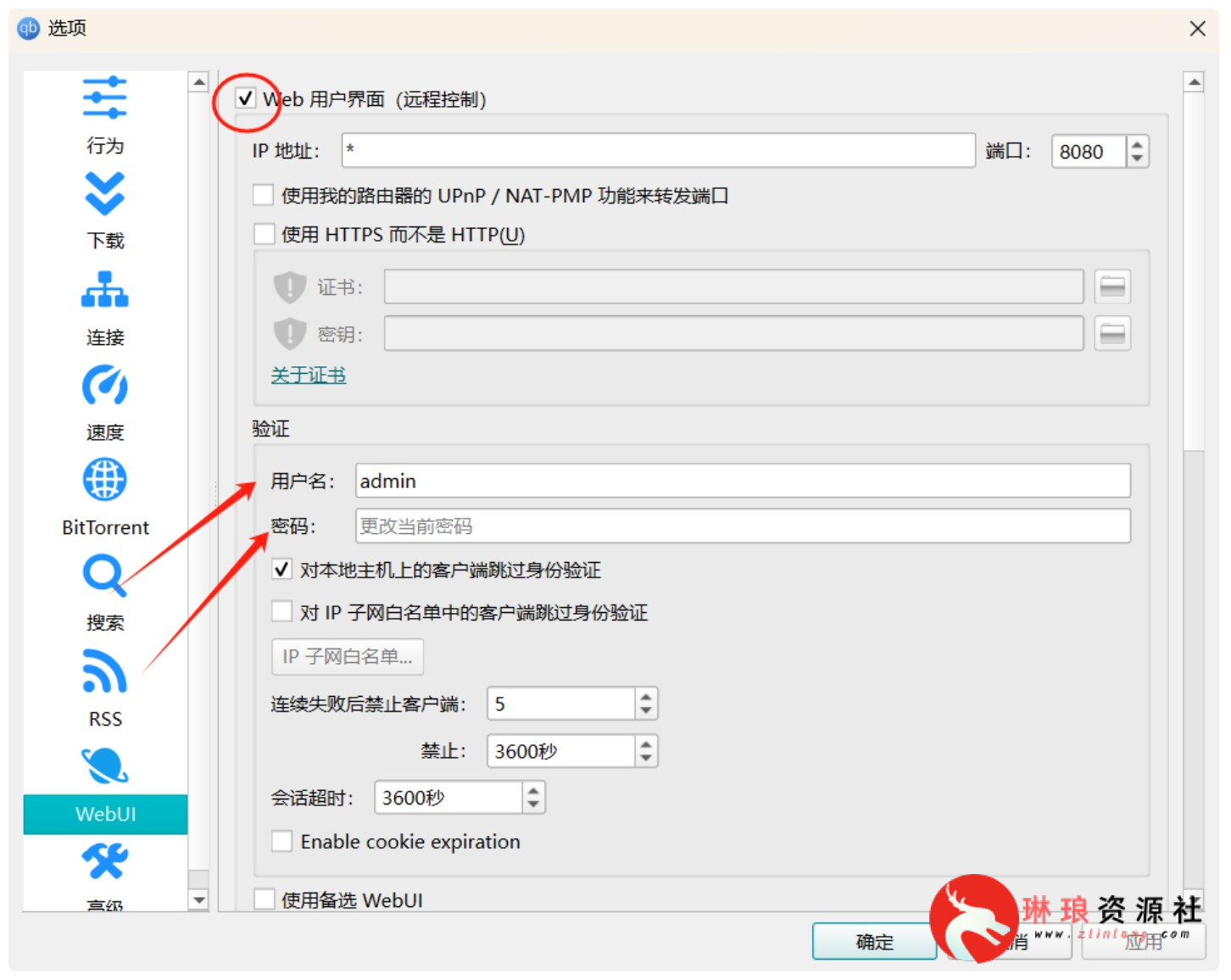Select the RSS category label
The width and height of the screenshot is (1231, 980).
click(x=105, y=719)
